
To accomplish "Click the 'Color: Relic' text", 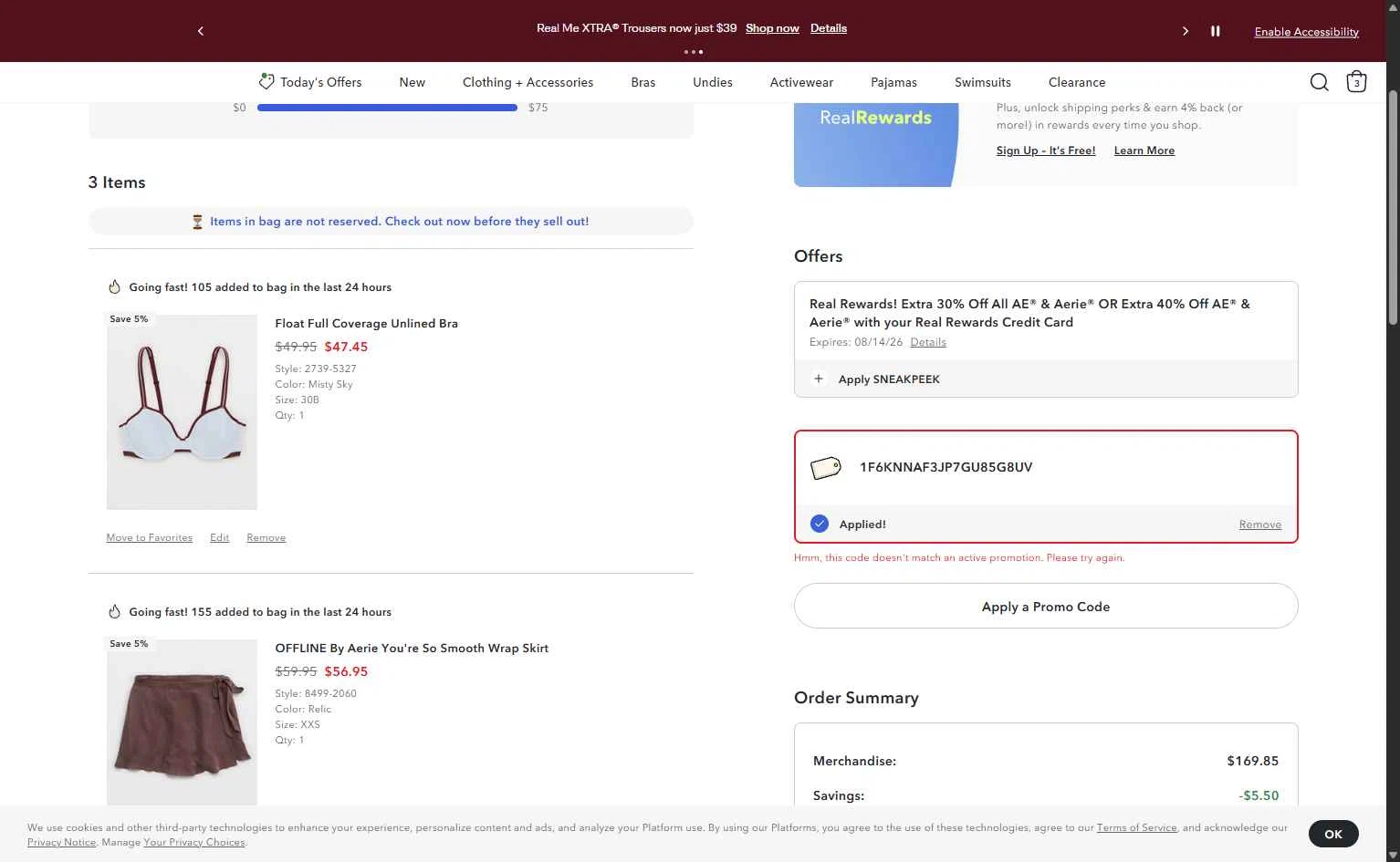I will 303,709.
